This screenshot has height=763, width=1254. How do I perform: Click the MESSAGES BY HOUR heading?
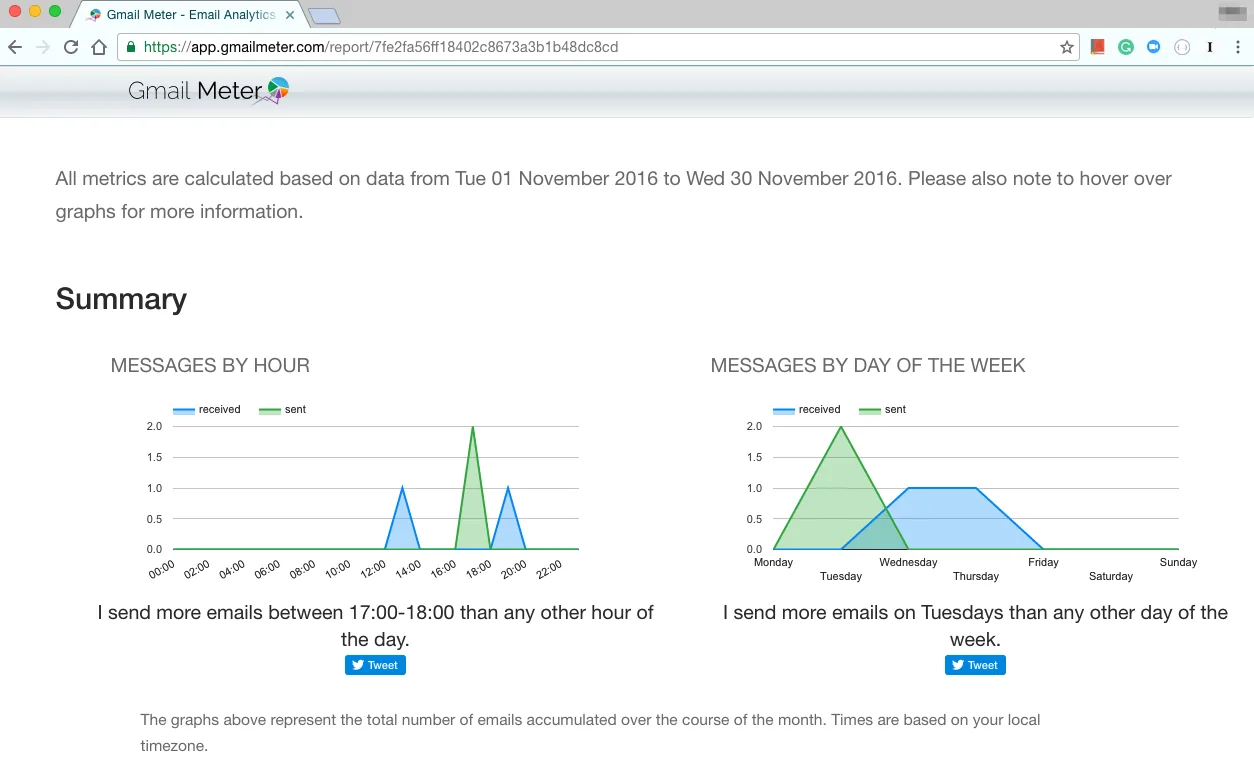[x=210, y=365]
